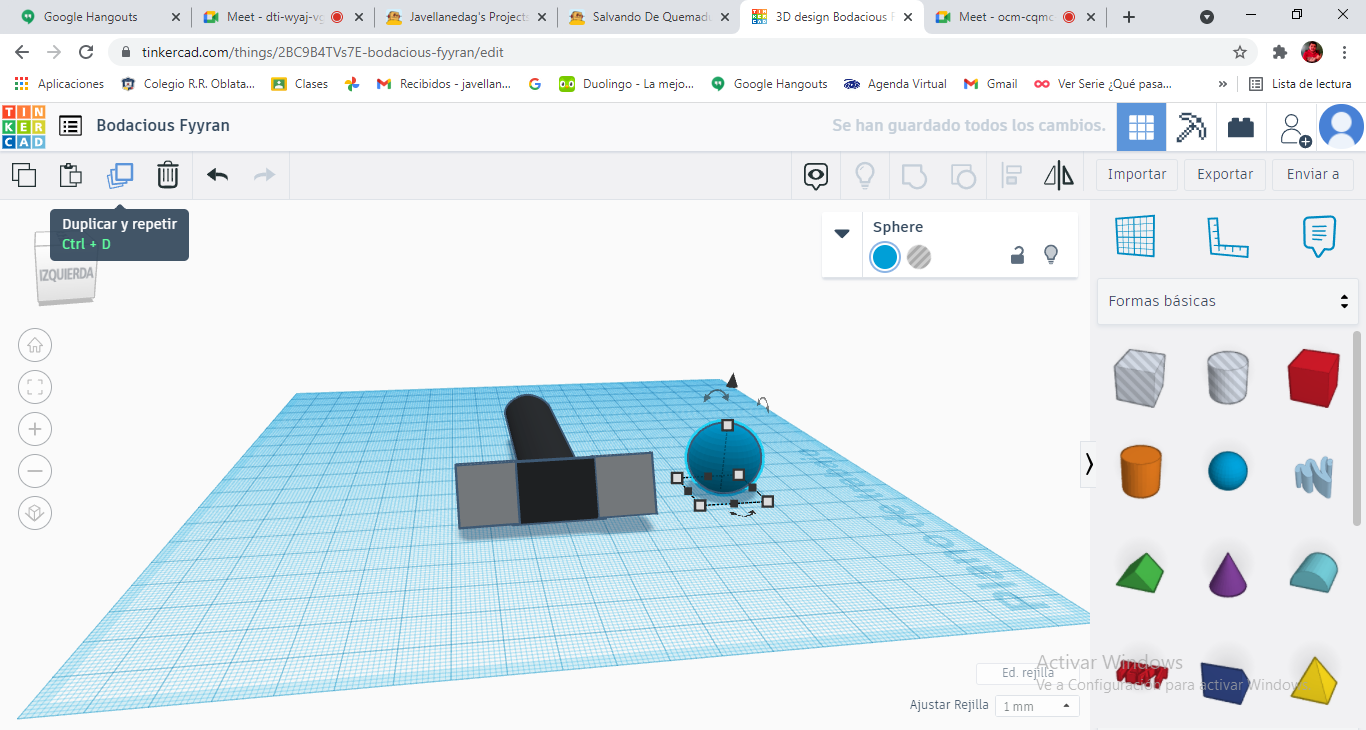The image size is (1366, 730).
Task: Click the Copy icon in the toolbar
Action: (x=24, y=175)
